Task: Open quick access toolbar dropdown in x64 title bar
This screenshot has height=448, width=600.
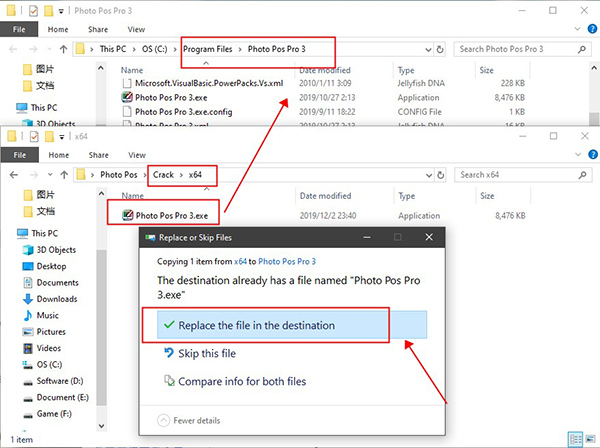Action: click(62, 137)
